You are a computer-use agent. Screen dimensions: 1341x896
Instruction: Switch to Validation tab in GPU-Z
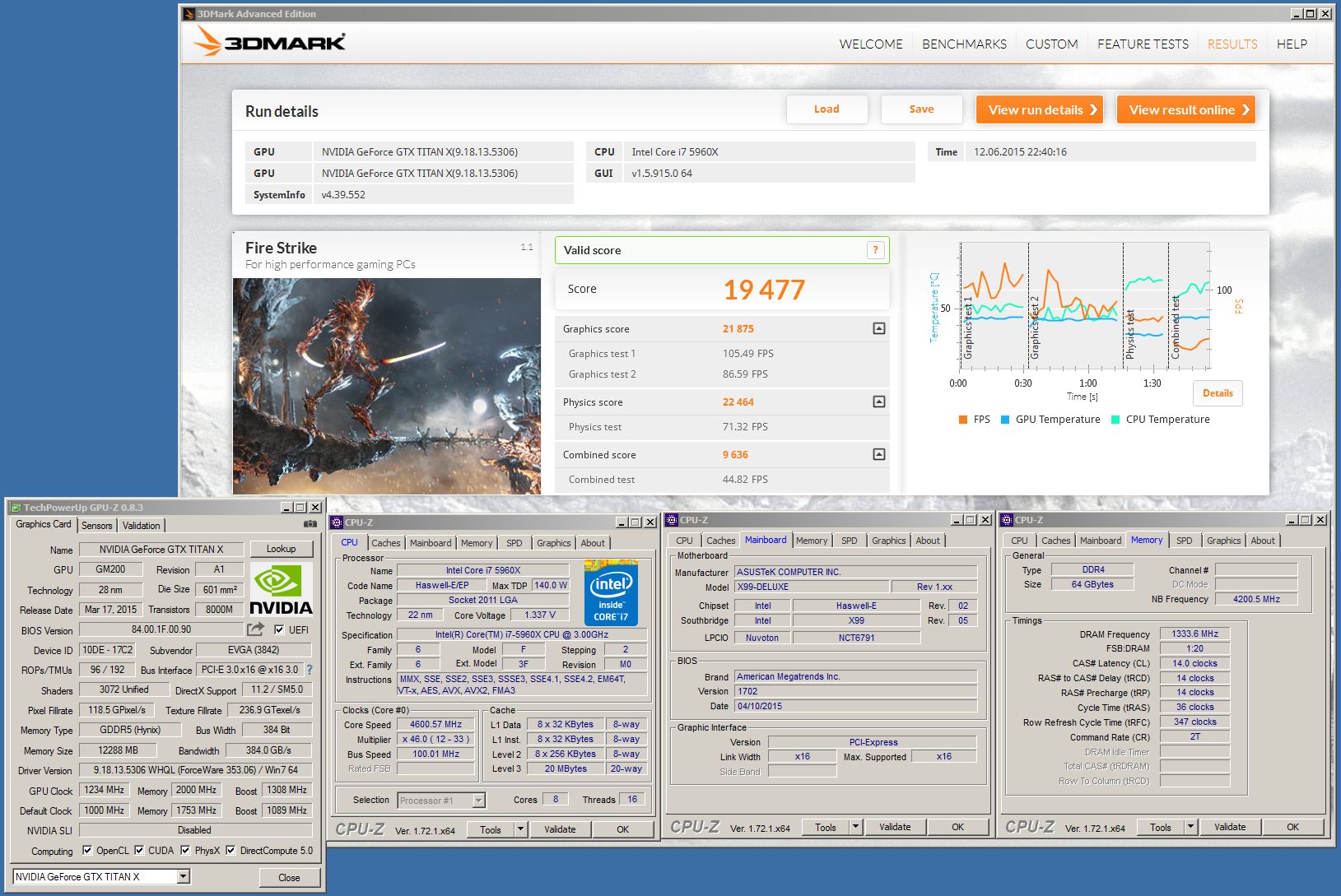(x=142, y=525)
